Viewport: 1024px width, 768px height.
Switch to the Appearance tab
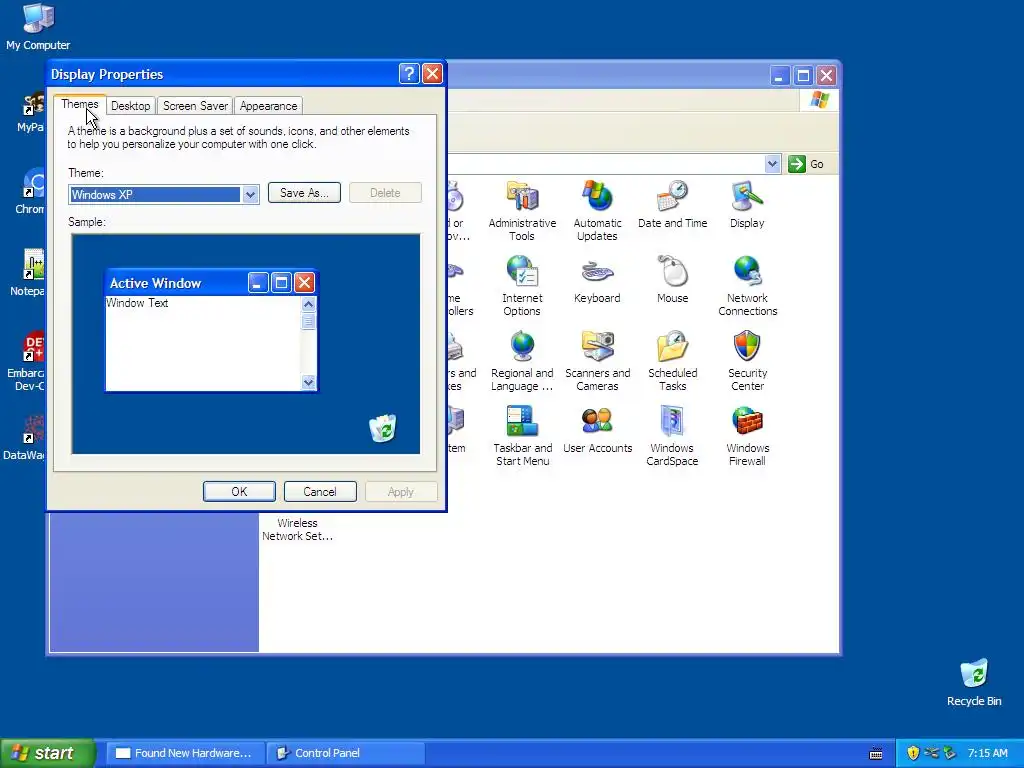pos(268,106)
